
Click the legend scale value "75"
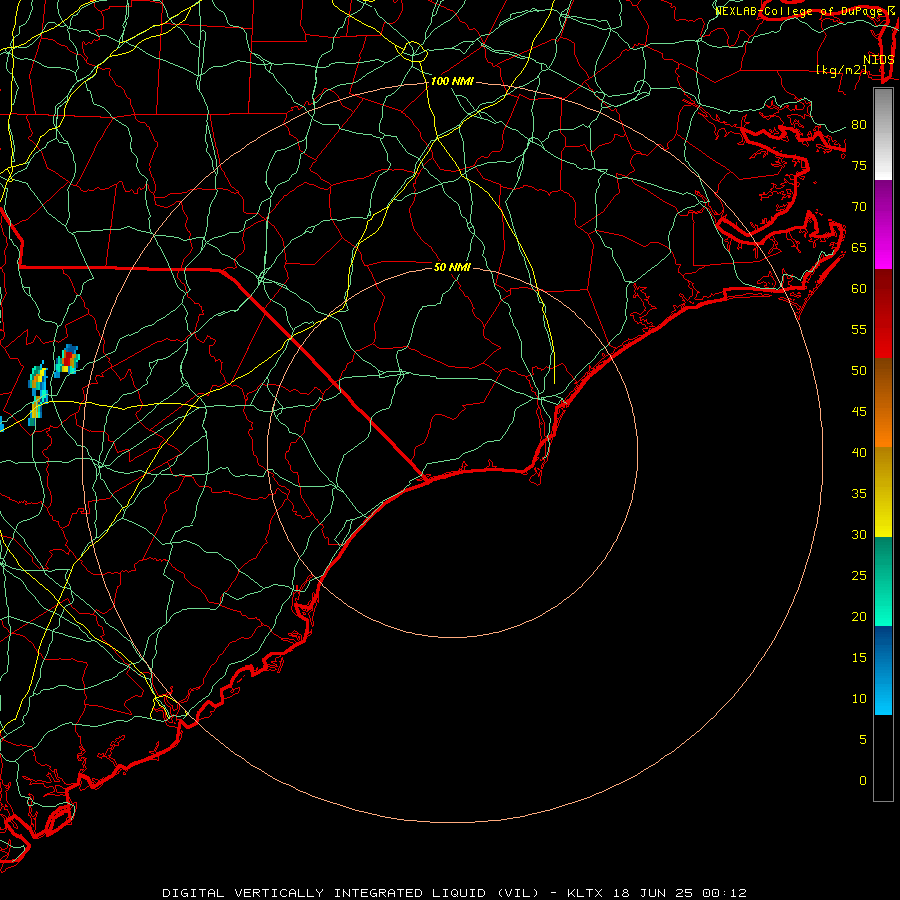point(859,166)
